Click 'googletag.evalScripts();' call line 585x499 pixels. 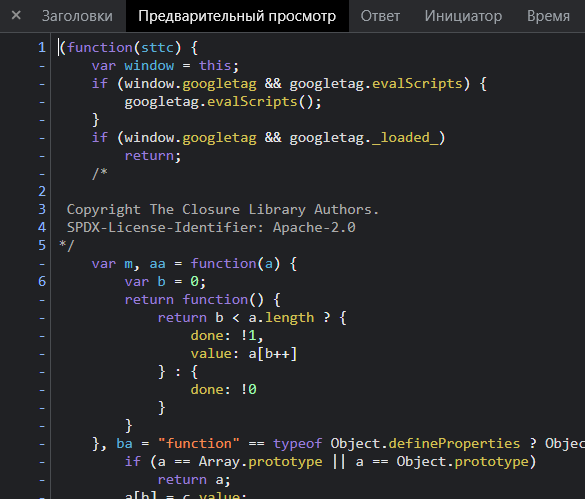223,102
